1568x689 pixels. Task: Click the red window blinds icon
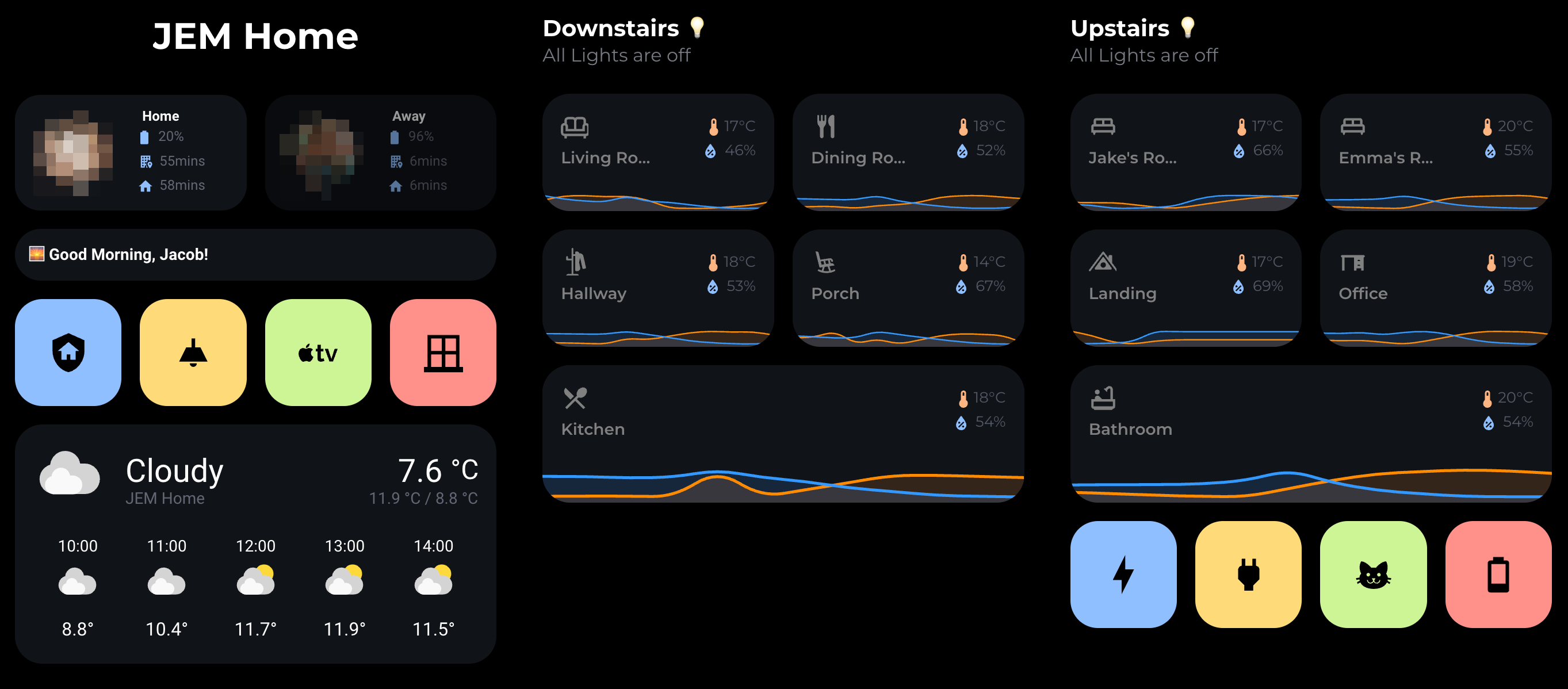coord(442,352)
